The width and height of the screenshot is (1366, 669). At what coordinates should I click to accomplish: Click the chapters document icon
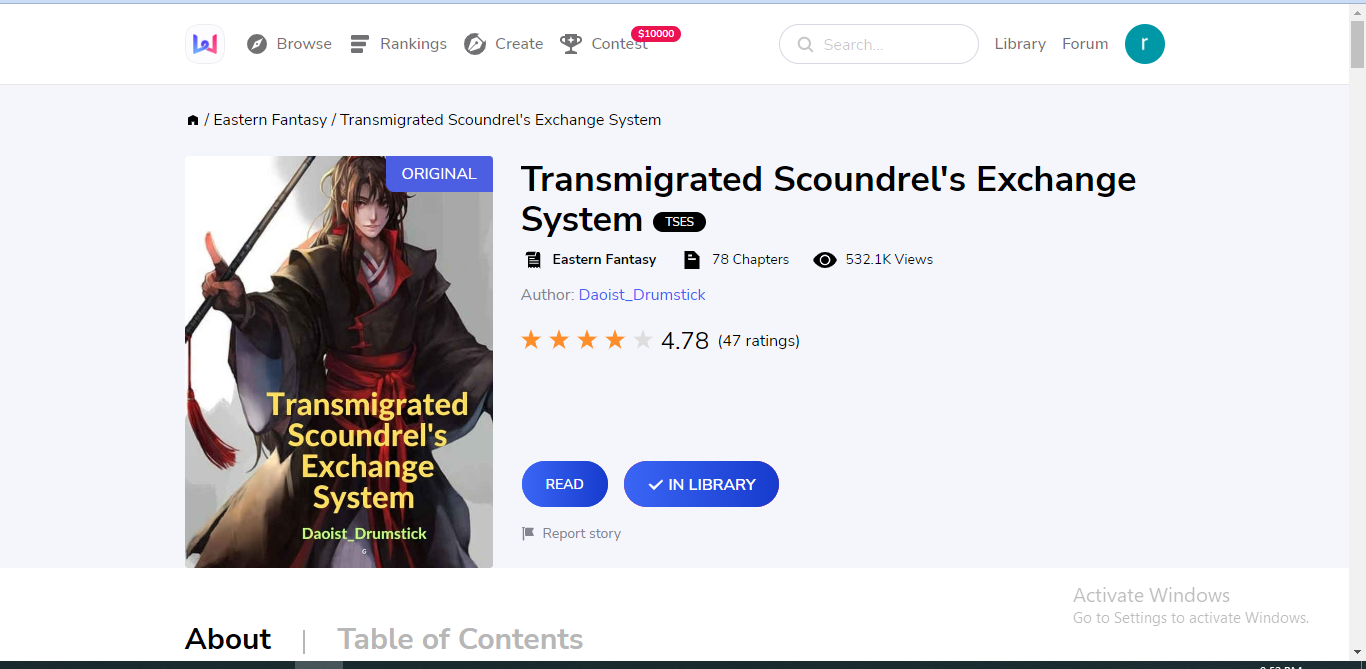[x=691, y=260]
